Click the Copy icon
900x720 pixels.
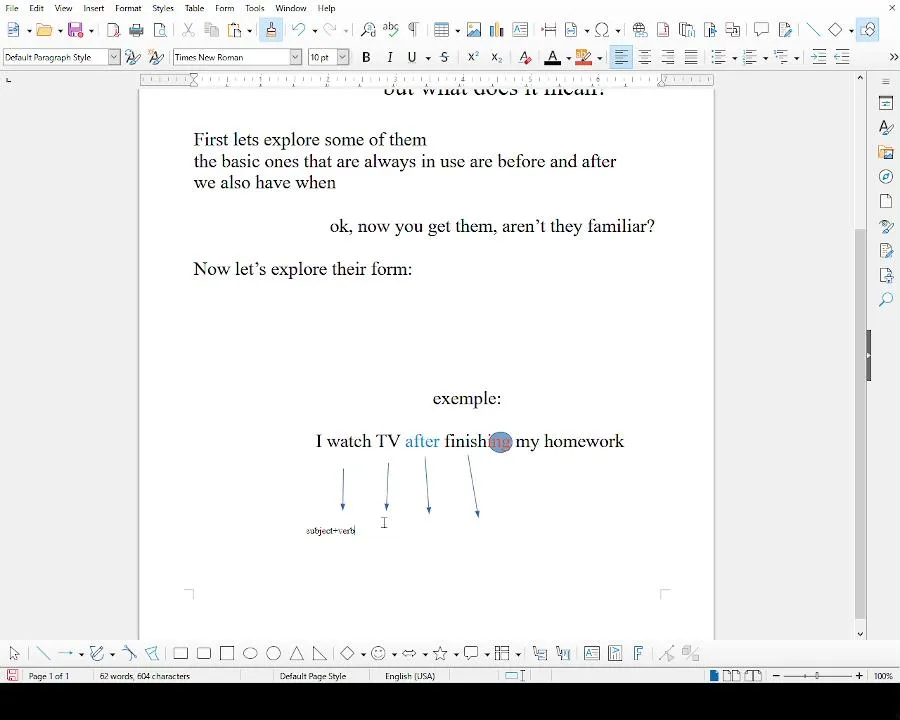(x=212, y=30)
